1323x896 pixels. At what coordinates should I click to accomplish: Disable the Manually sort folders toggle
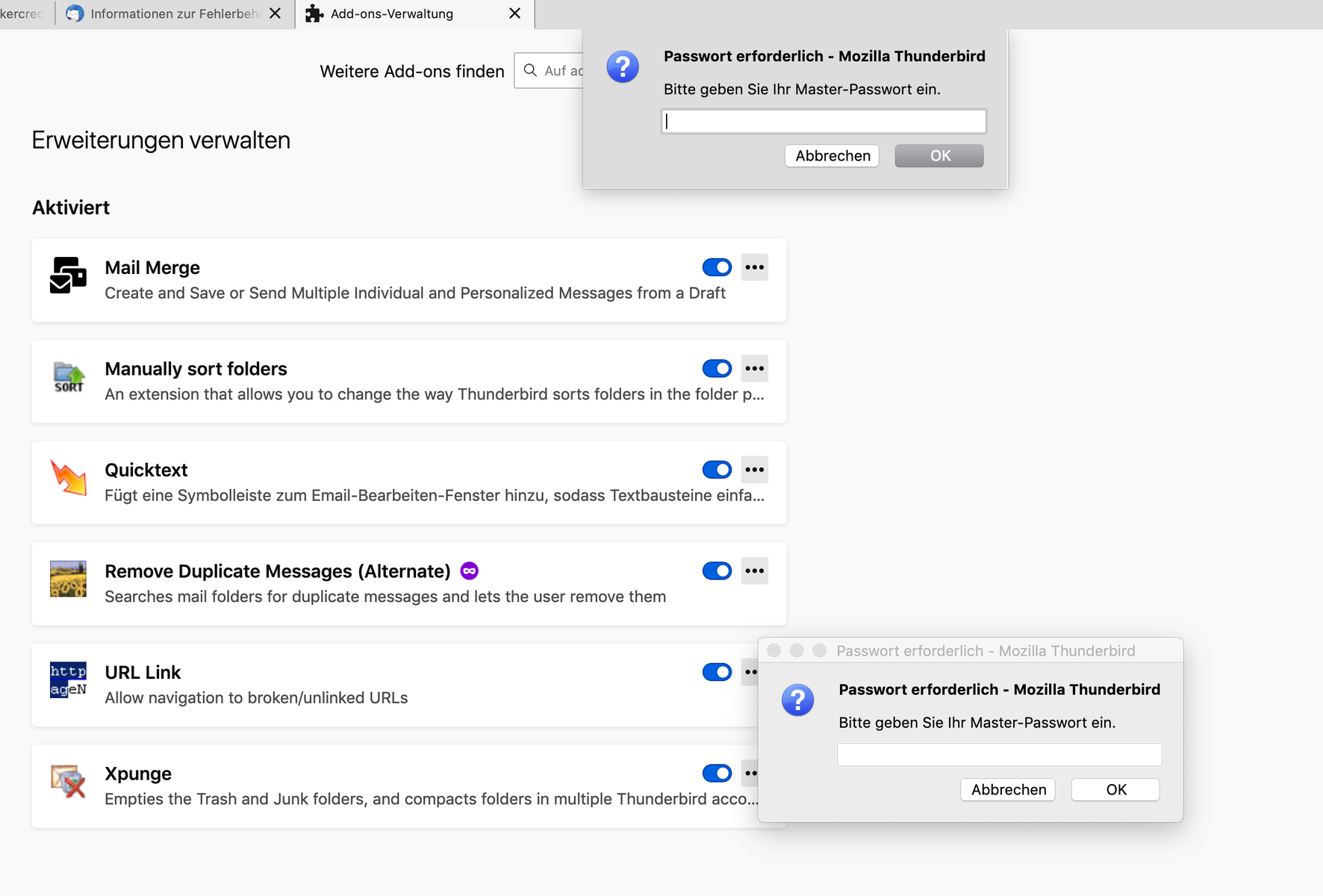pos(717,368)
